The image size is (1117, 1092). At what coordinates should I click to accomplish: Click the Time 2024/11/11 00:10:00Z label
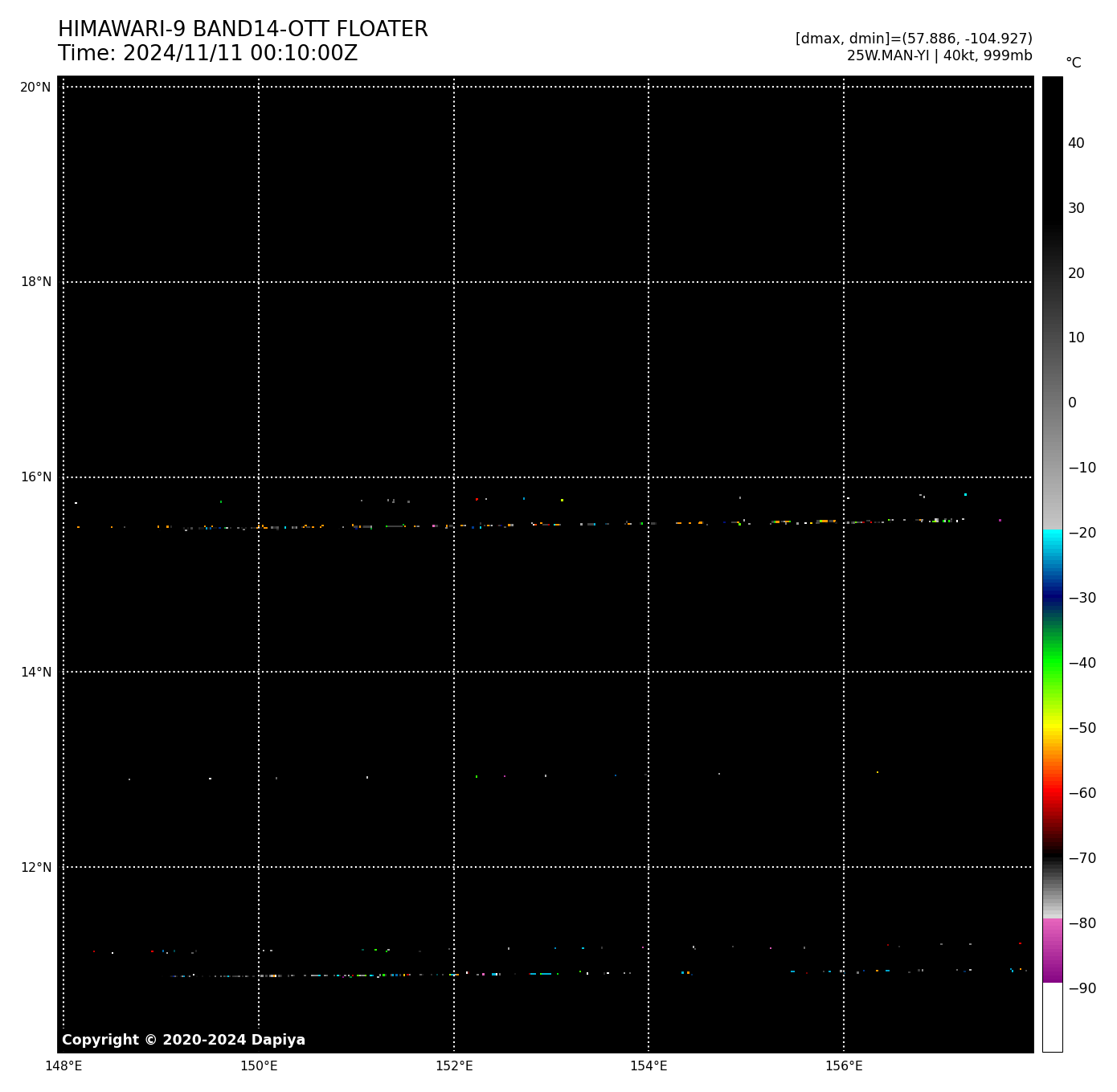[x=207, y=54]
